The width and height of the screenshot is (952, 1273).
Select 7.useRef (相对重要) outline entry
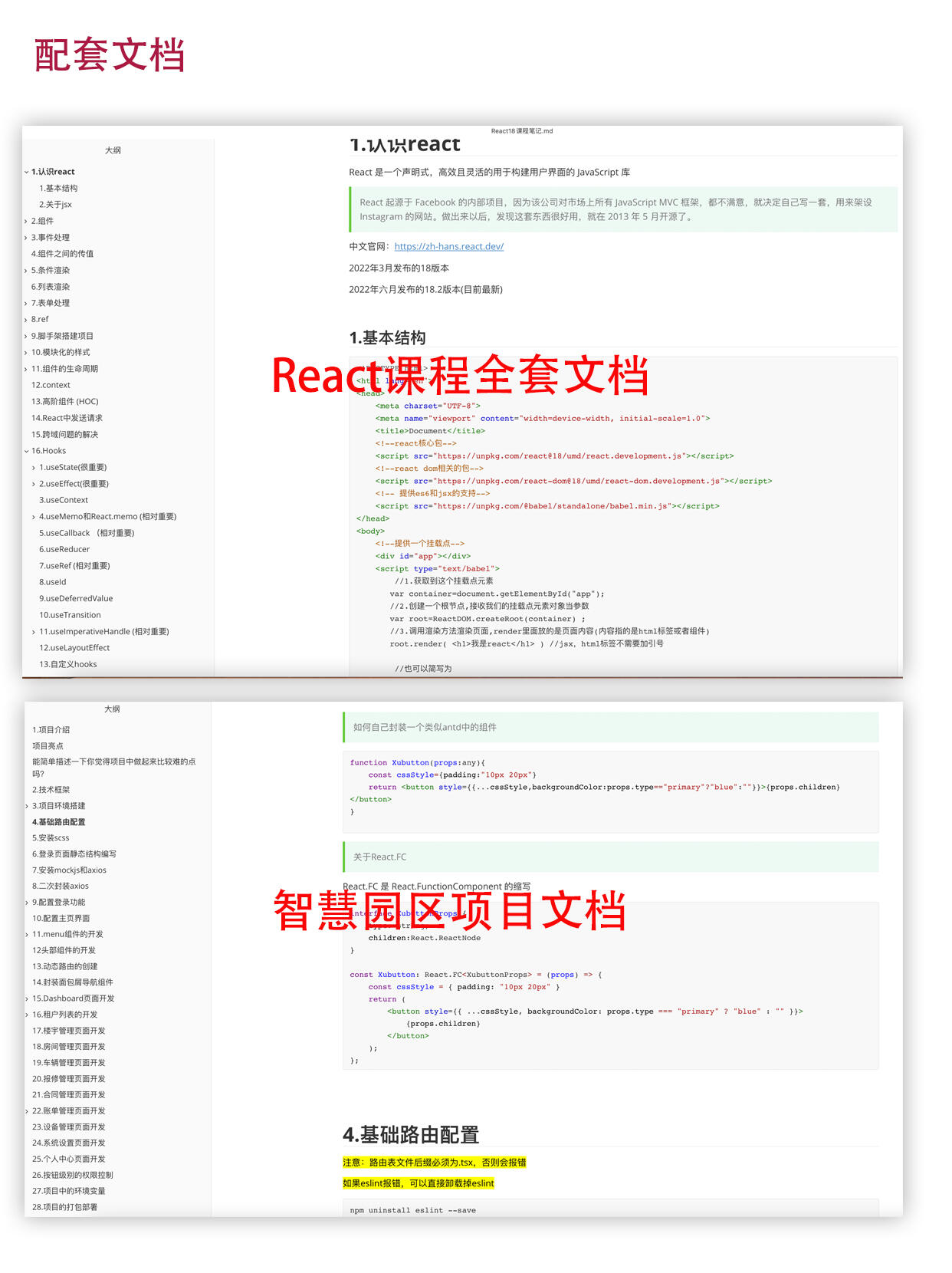tap(74, 566)
